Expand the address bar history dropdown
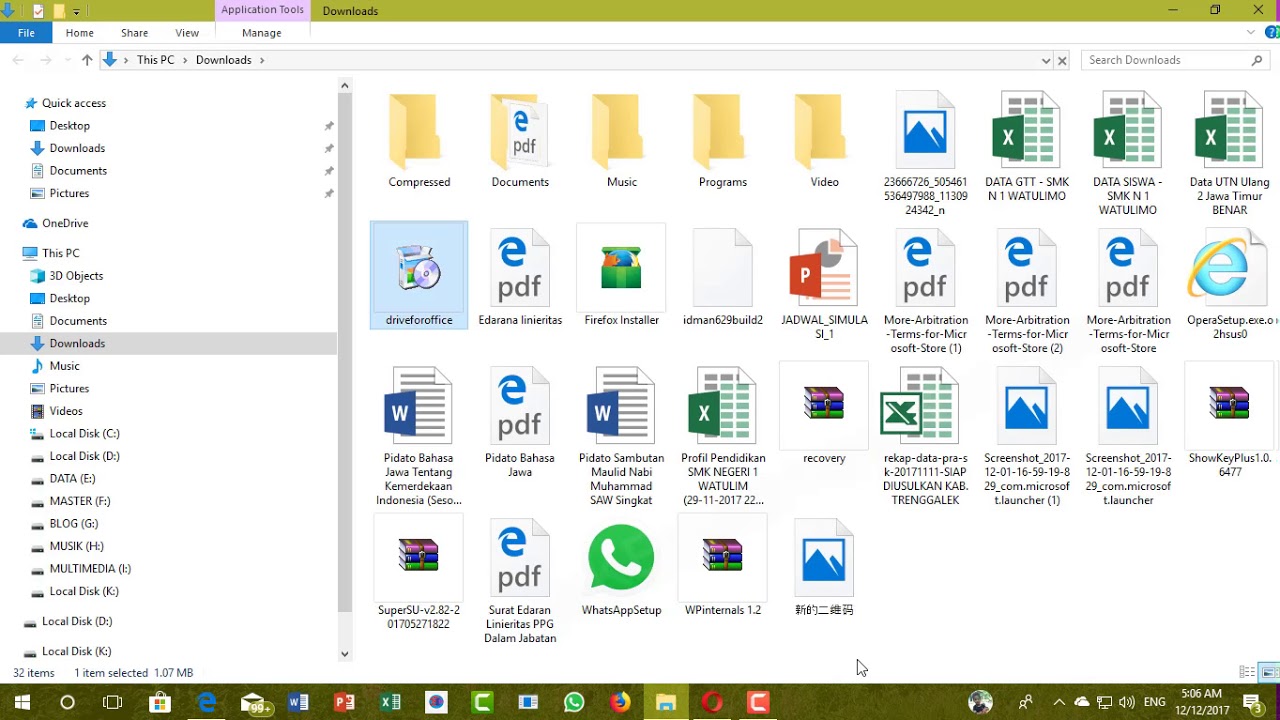The image size is (1280, 720). pos(1046,60)
